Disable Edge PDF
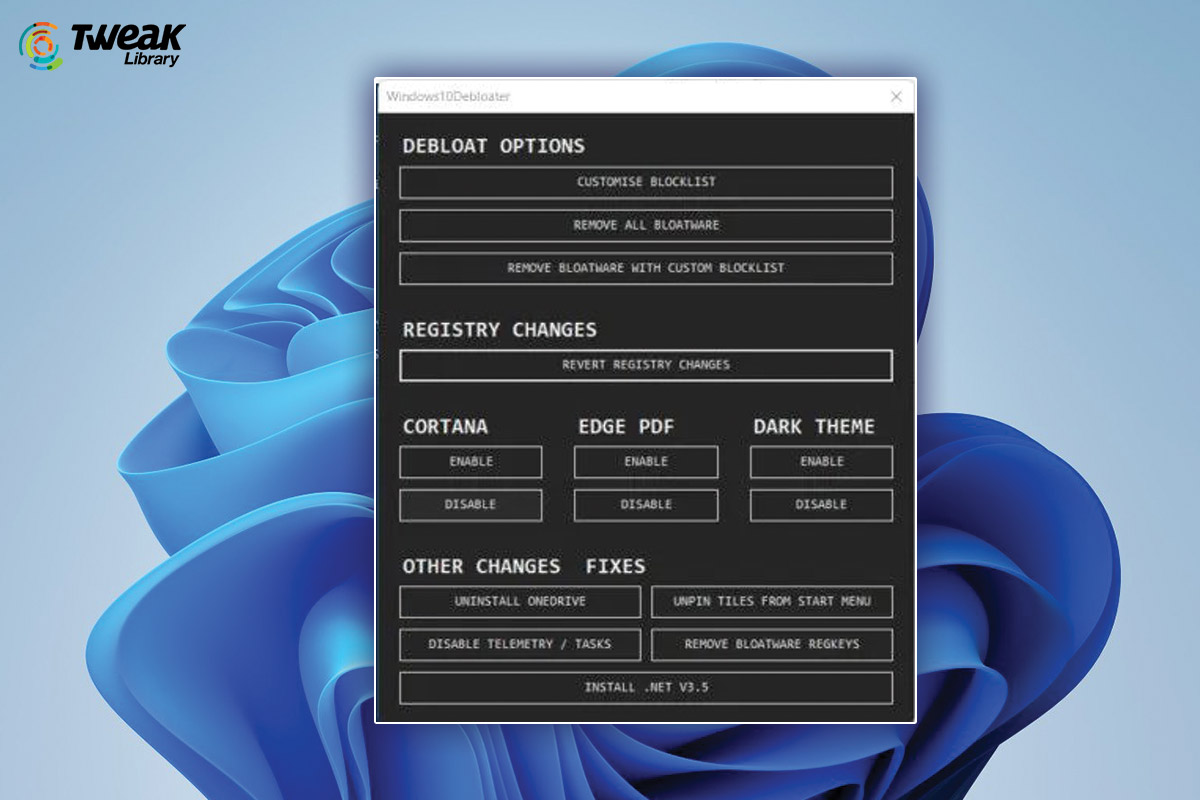1200x800 pixels. tap(645, 505)
